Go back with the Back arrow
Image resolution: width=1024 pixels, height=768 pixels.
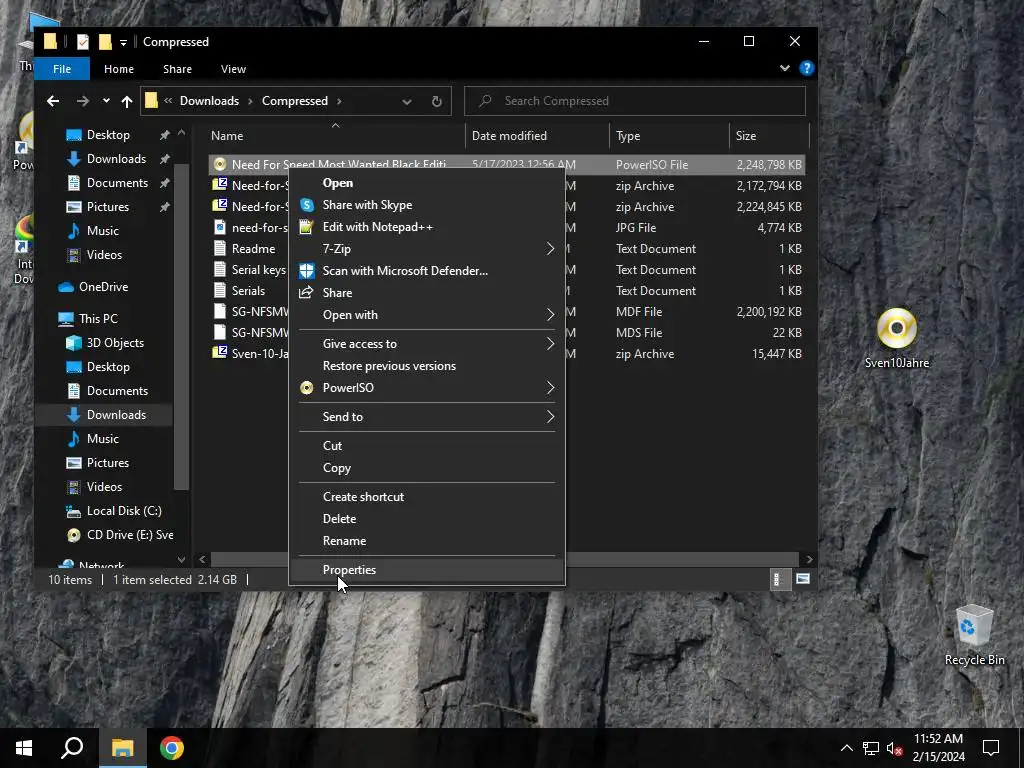[53, 101]
